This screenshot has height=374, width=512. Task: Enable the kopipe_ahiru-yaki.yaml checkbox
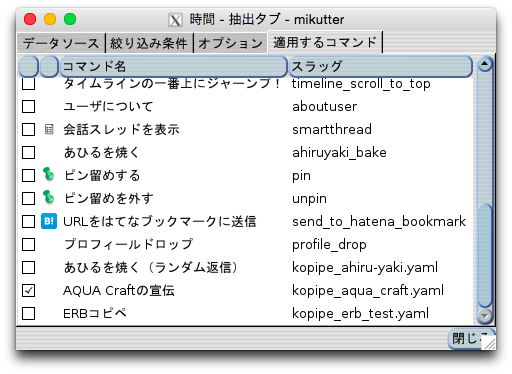(28, 268)
